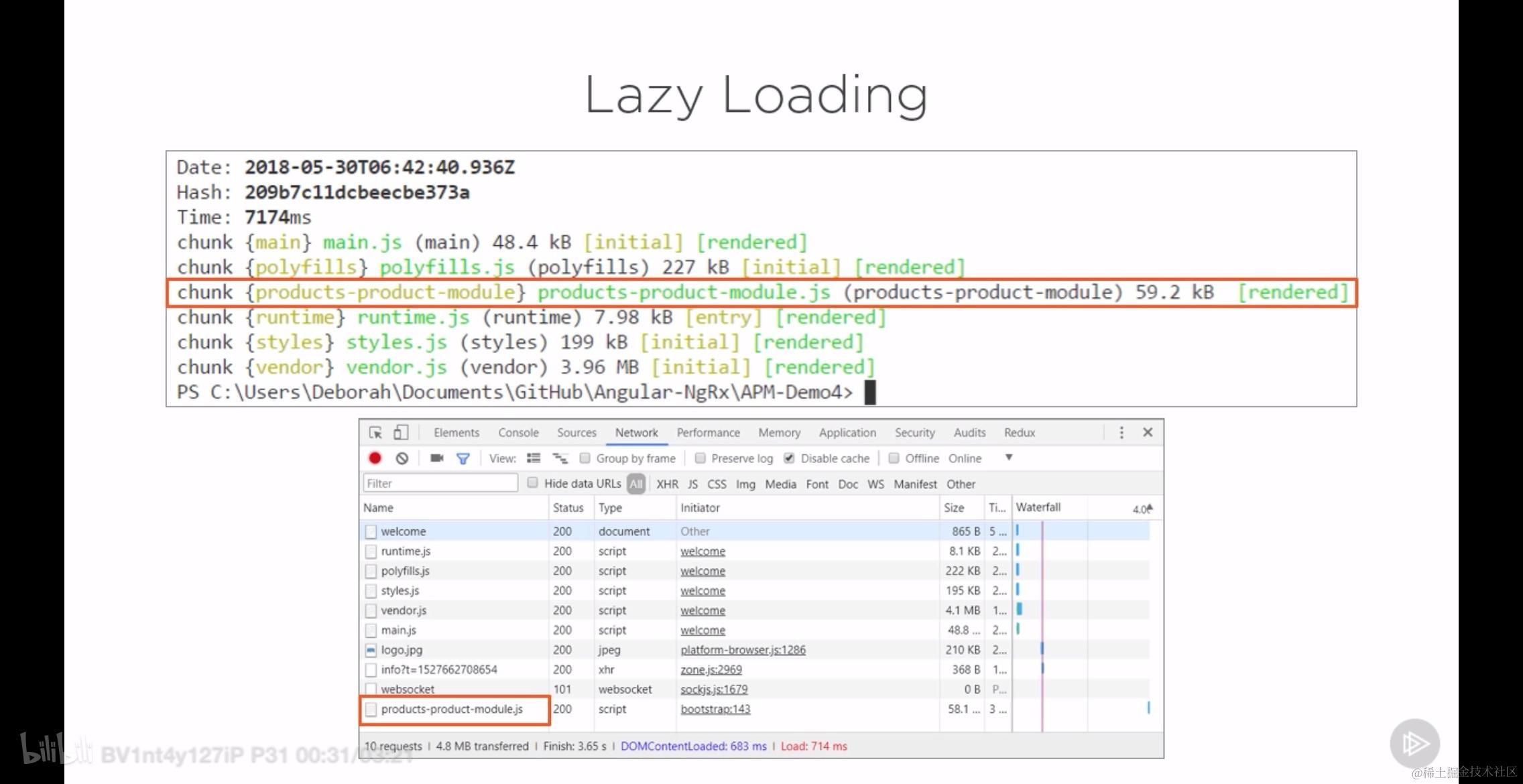Toggle the network filter funnel icon
1523x784 pixels.
click(x=463, y=458)
